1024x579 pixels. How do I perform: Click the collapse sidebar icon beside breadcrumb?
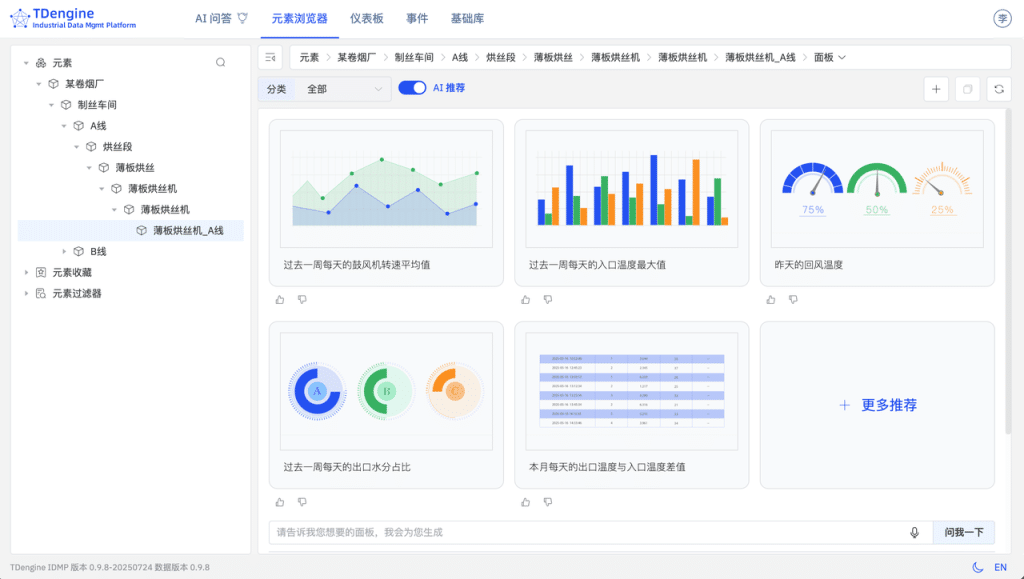click(x=269, y=57)
